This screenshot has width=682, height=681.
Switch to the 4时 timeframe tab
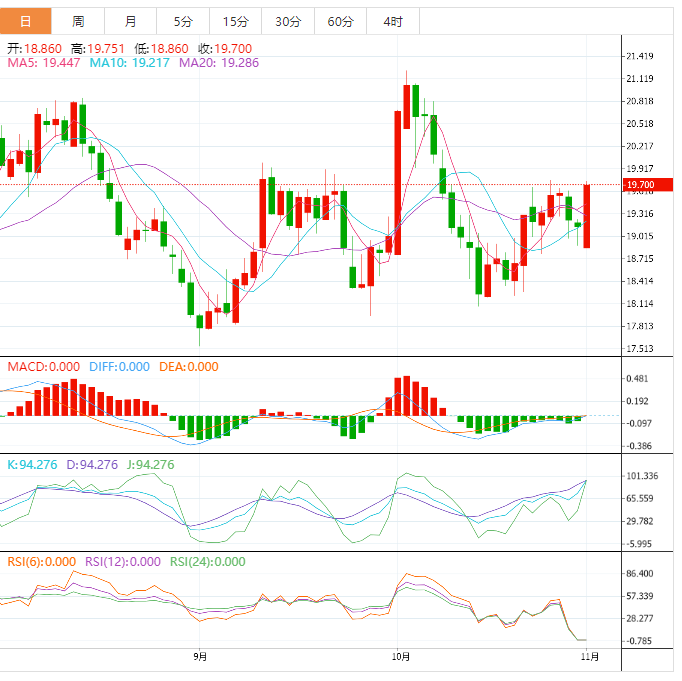[x=393, y=21]
